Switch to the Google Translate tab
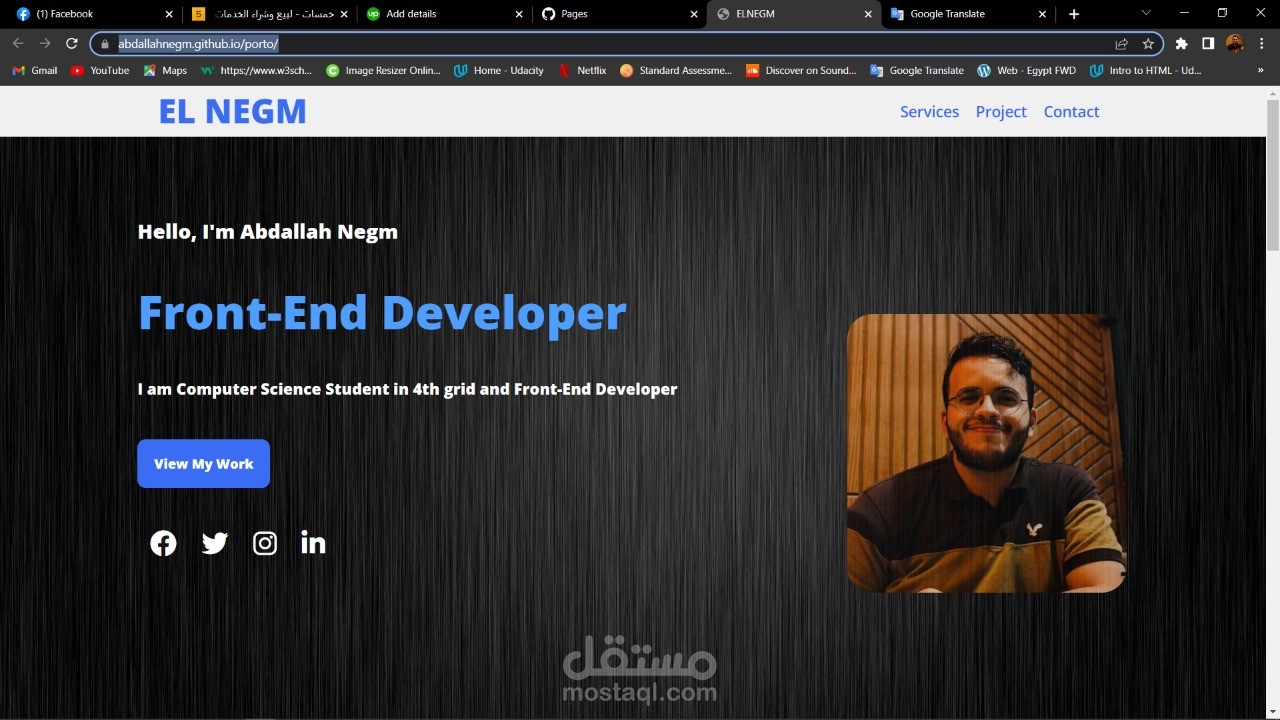 tap(966, 14)
